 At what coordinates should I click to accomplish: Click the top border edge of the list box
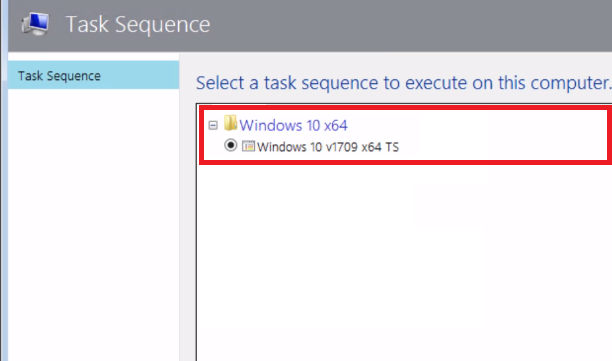pos(404,104)
